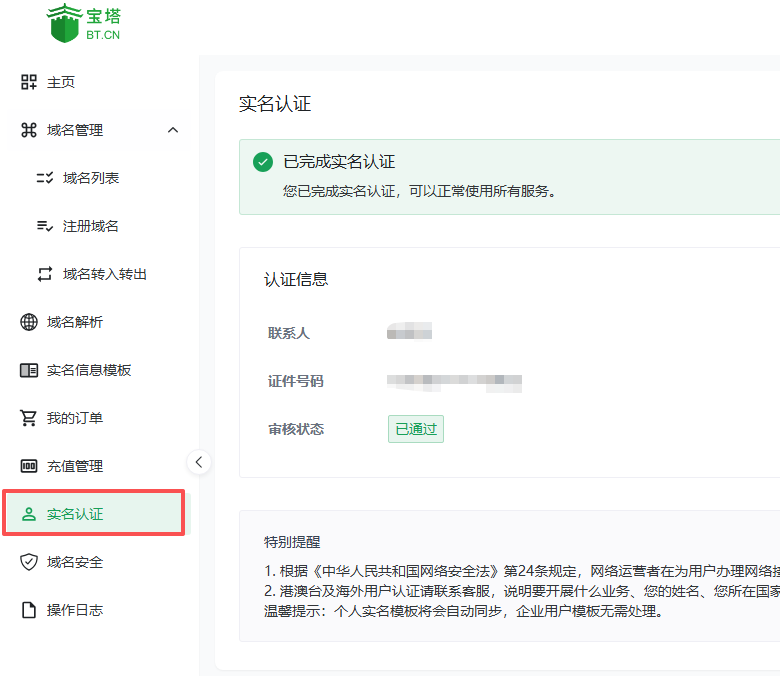Collapse the 域名管理 submenu chevron

173,130
